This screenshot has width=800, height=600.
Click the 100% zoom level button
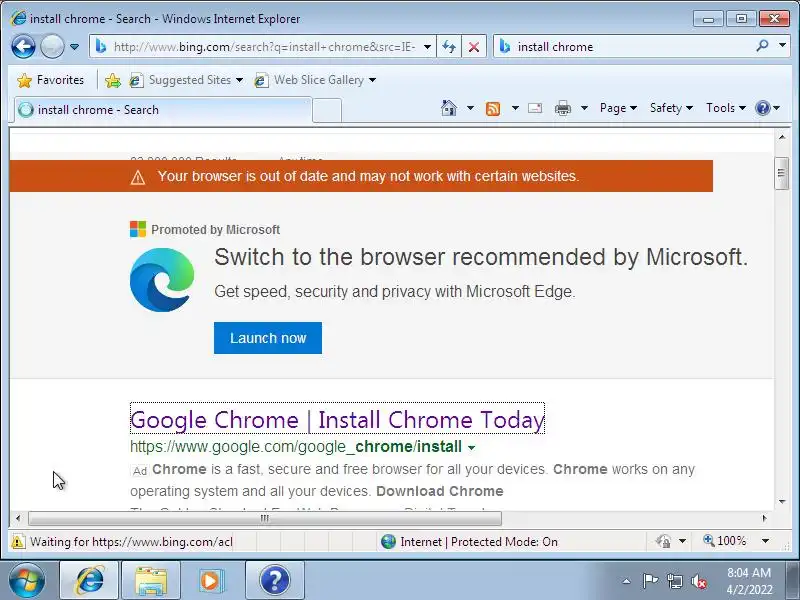point(726,541)
